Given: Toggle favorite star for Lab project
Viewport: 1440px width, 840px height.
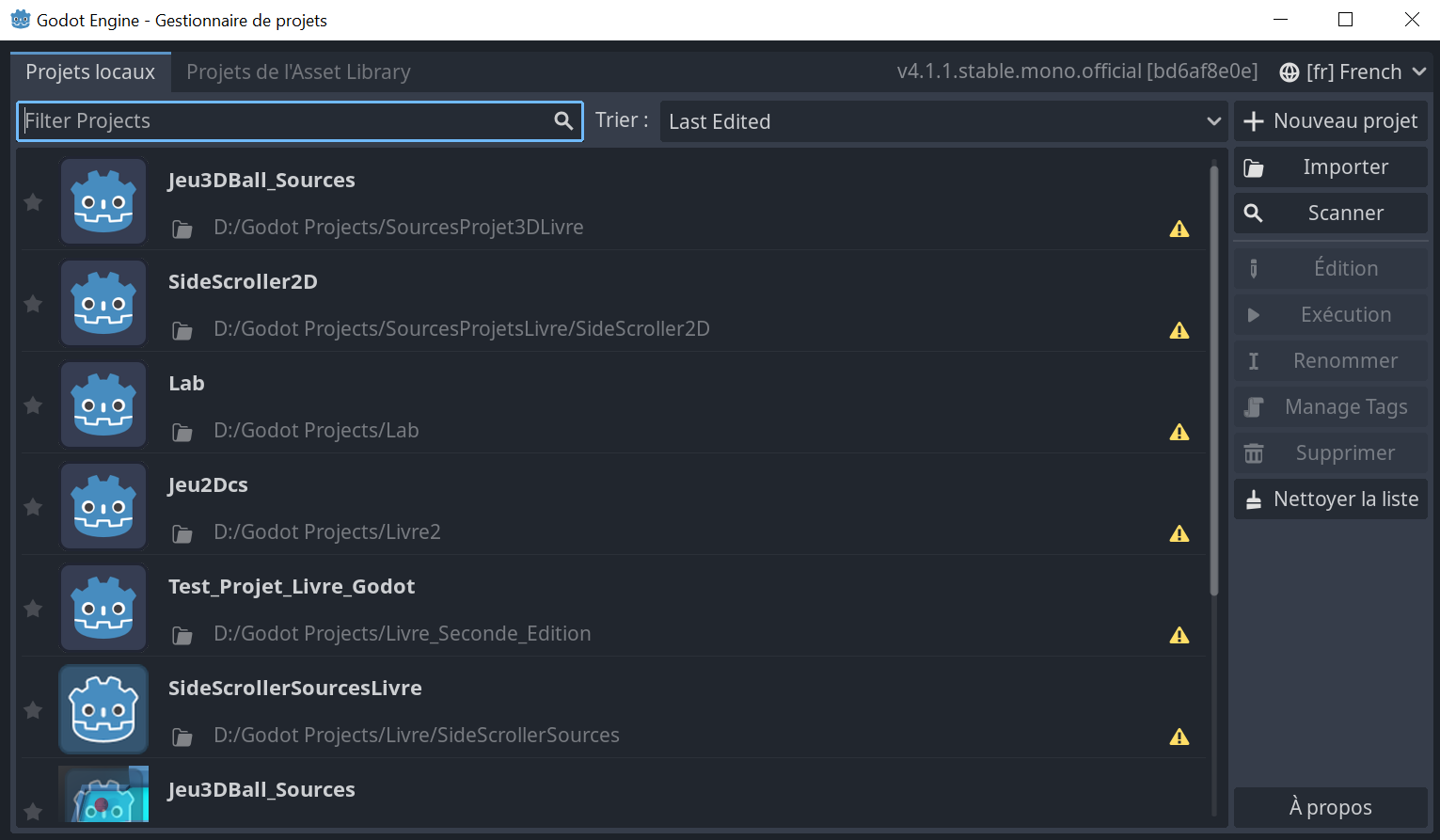Looking at the screenshot, I should [x=33, y=405].
